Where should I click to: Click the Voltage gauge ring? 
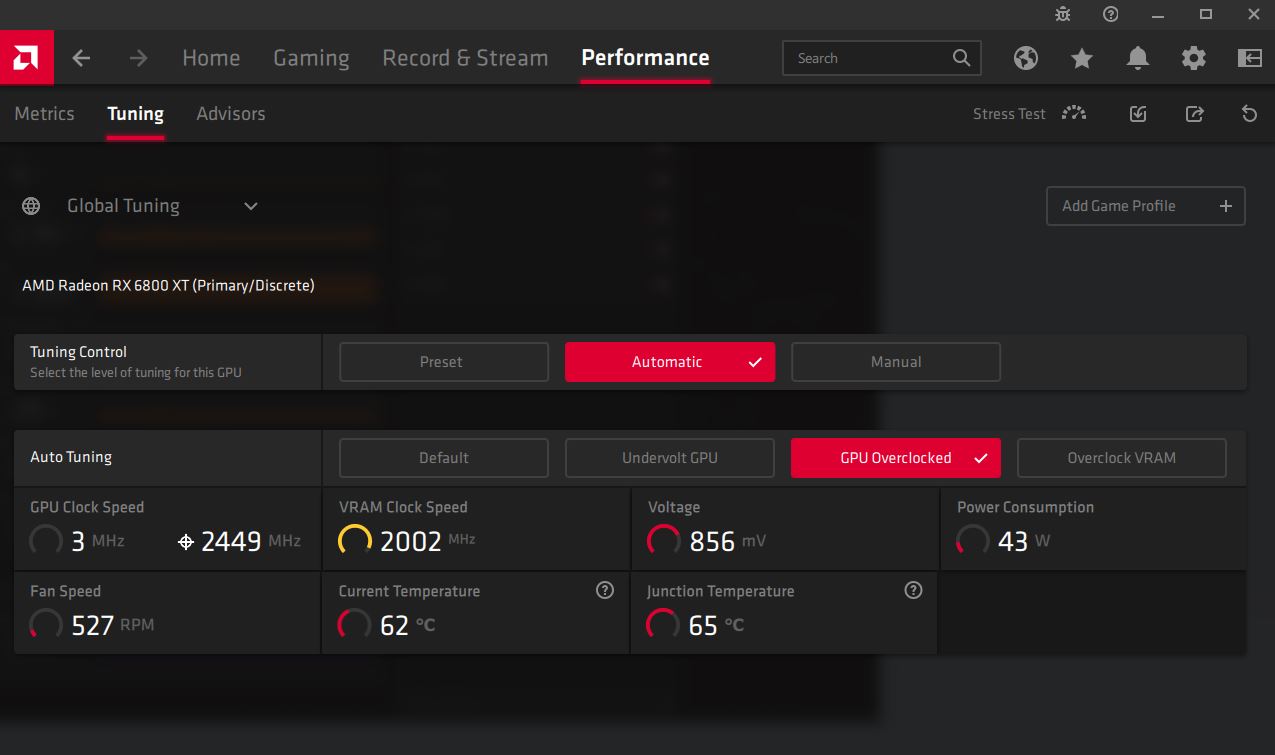pyautogui.click(x=664, y=541)
